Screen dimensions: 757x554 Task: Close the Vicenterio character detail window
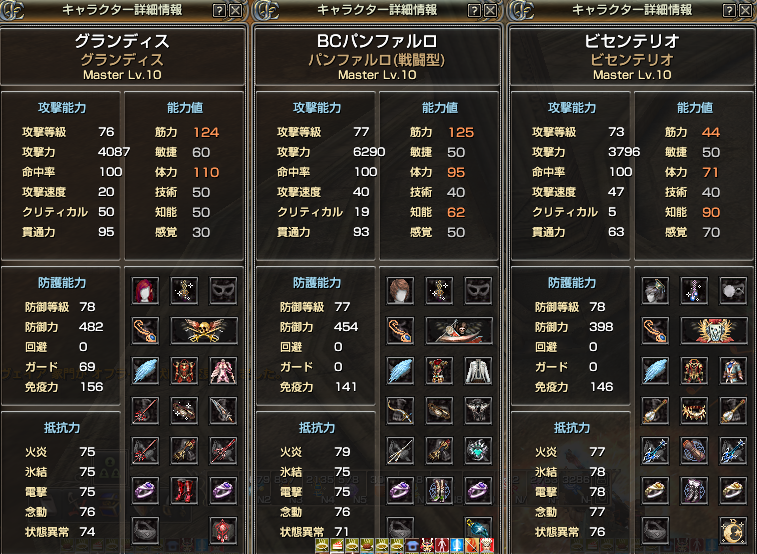pos(745,10)
